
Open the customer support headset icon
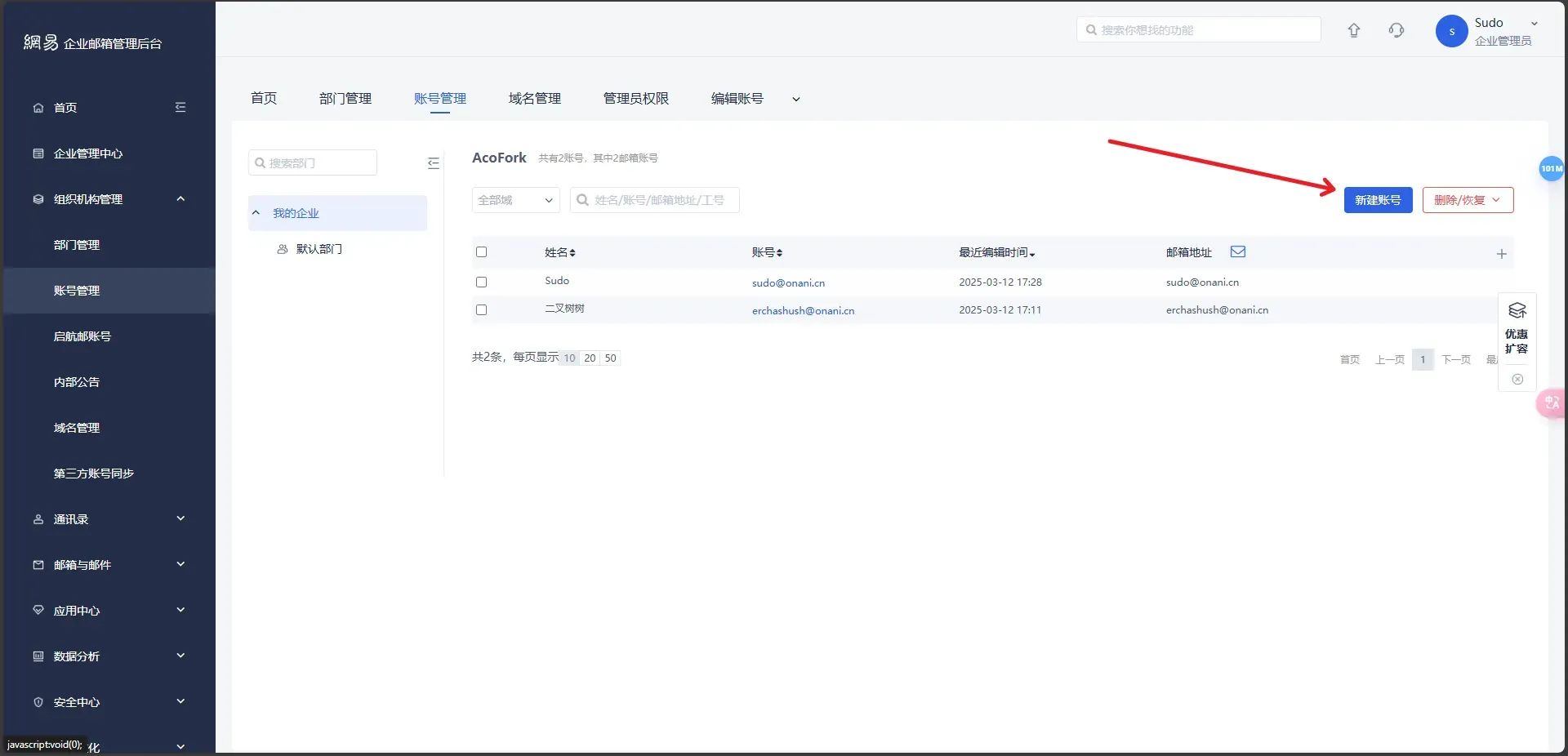pyautogui.click(x=1396, y=30)
